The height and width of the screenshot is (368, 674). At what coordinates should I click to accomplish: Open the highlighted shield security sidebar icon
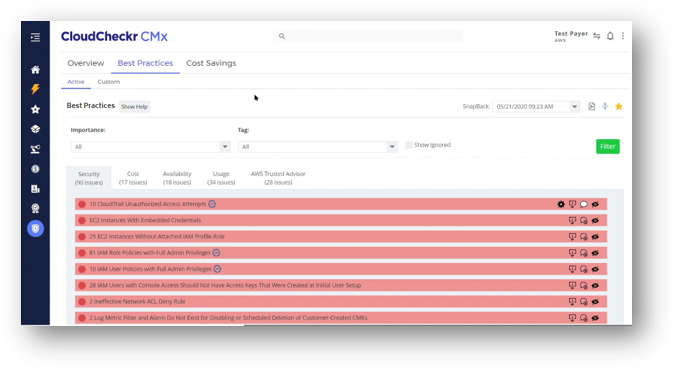click(35, 228)
